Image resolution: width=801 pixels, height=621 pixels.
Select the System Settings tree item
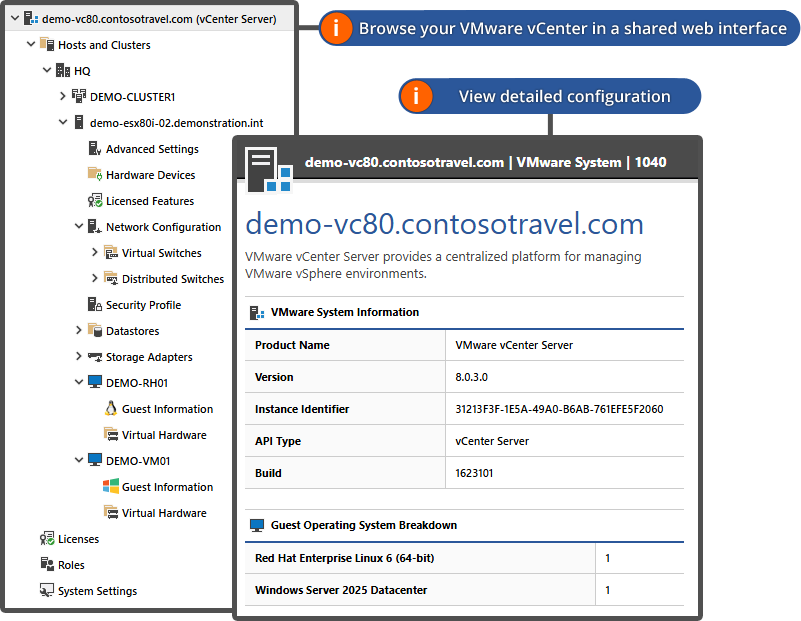coord(97,591)
